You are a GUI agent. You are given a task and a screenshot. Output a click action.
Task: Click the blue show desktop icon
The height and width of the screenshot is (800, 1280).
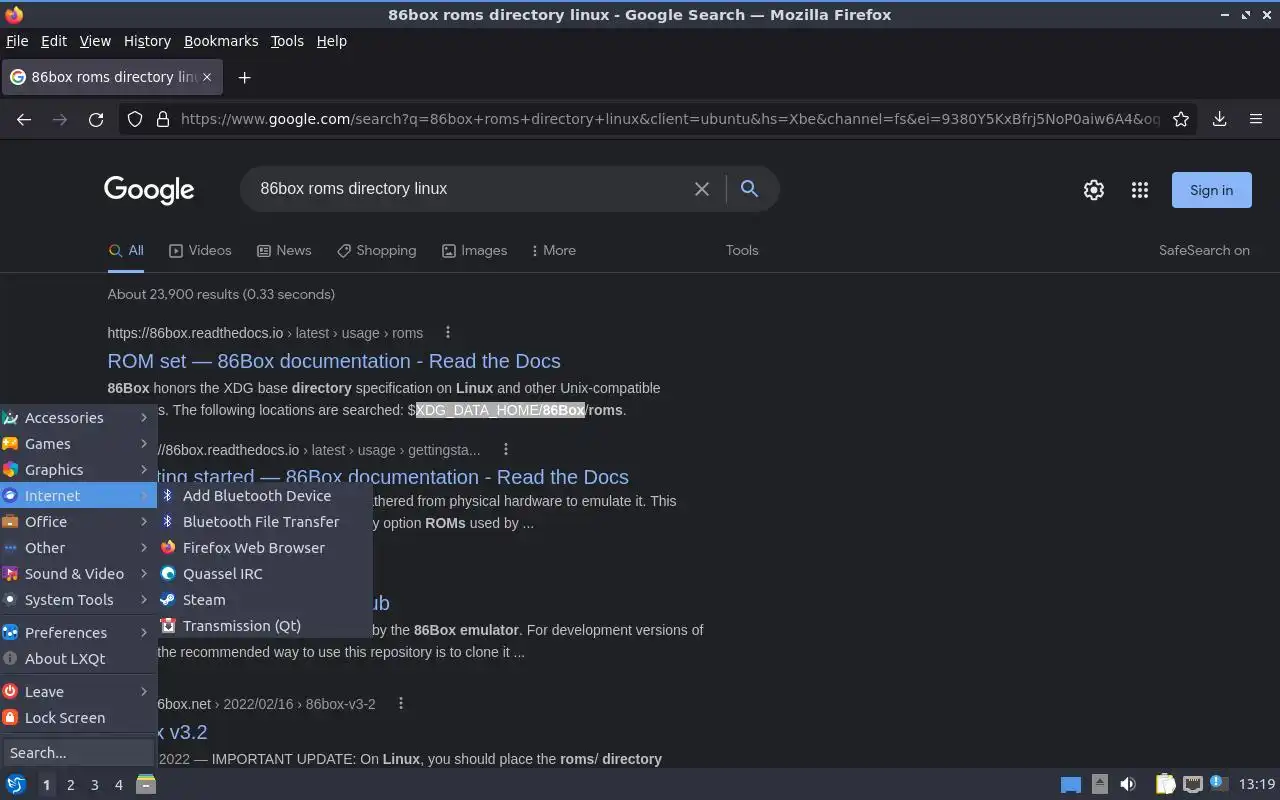point(1071,785)
